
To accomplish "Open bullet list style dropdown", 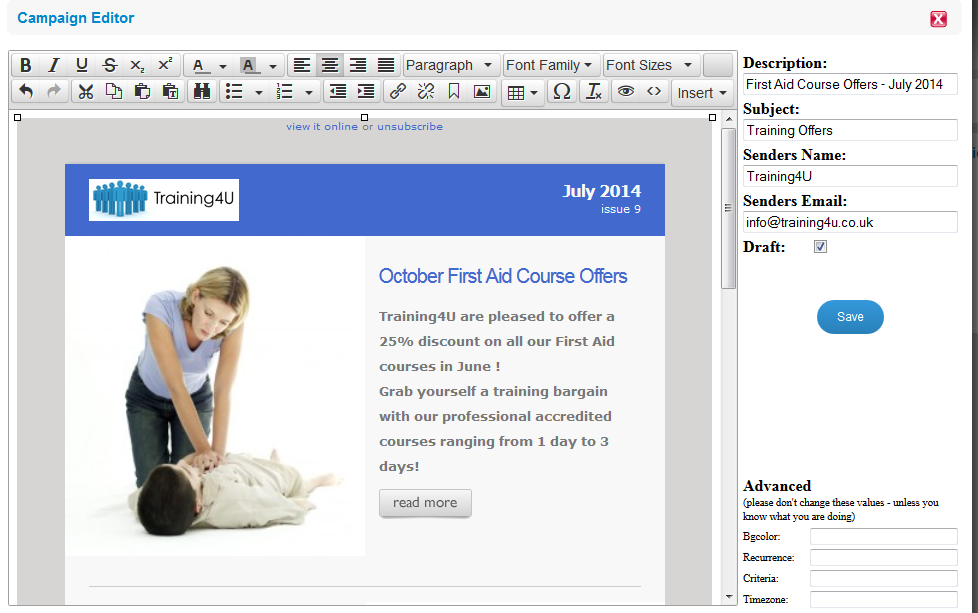I will tap(259, 92).
